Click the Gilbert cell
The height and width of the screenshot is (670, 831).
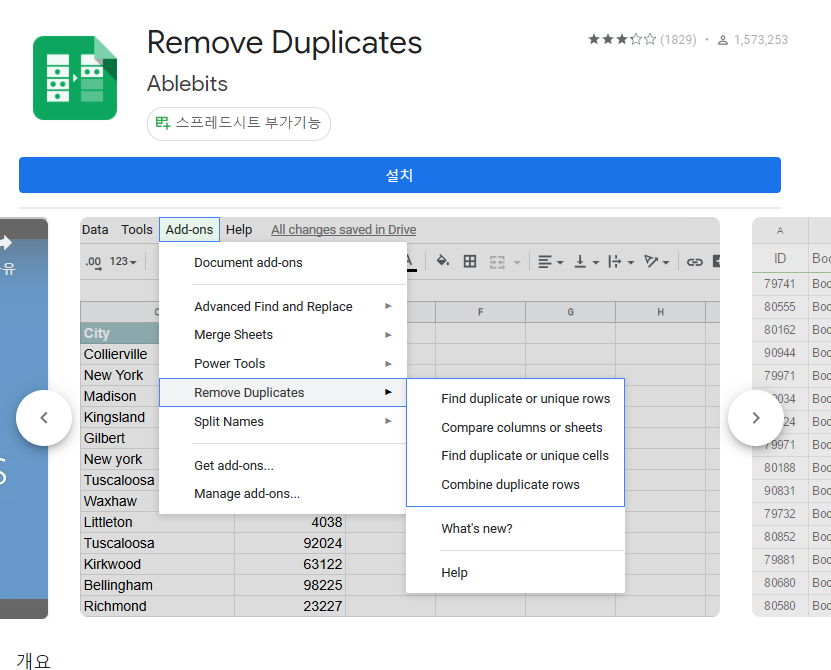tap(120, 438)
